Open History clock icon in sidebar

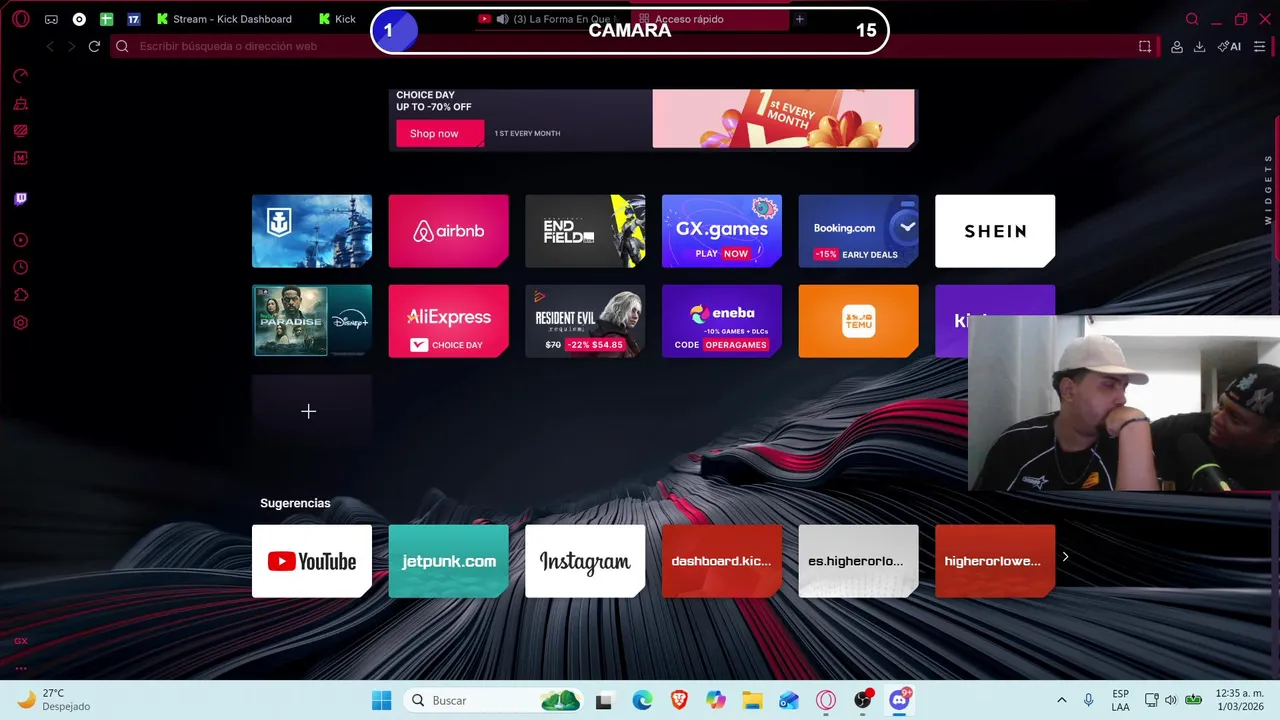[21, 267]
